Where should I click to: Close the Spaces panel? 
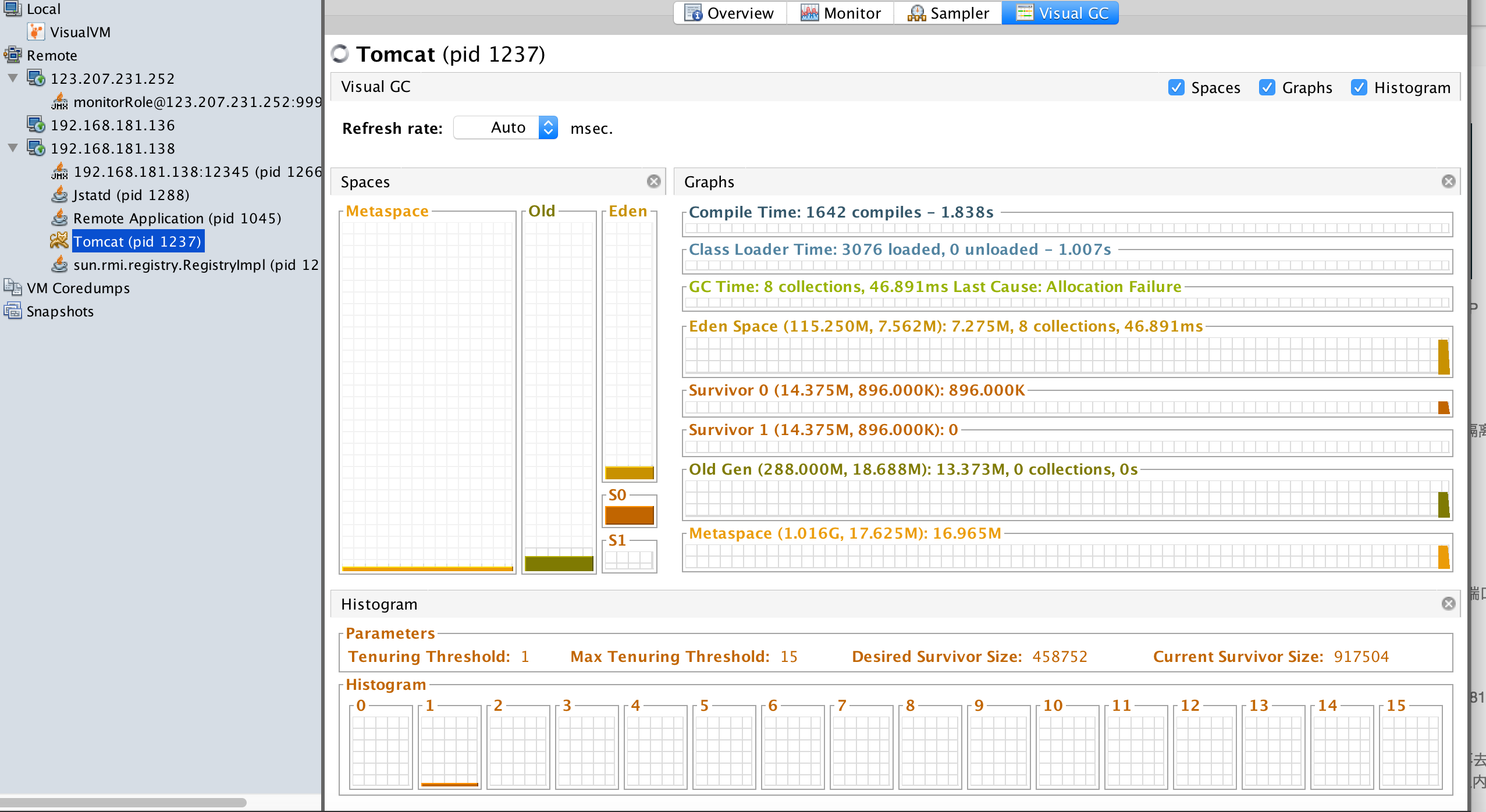pos(653,181)
